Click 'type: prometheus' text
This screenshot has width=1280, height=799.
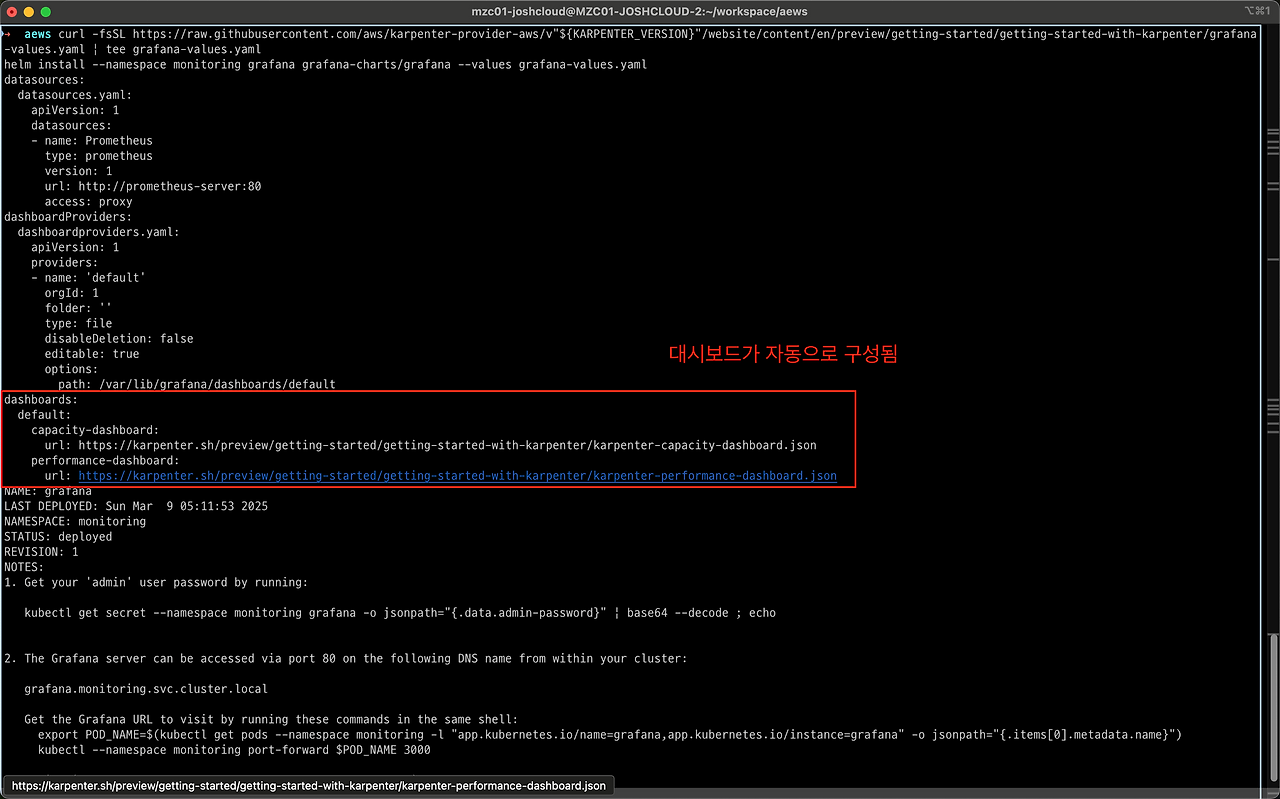pos(98,156)
